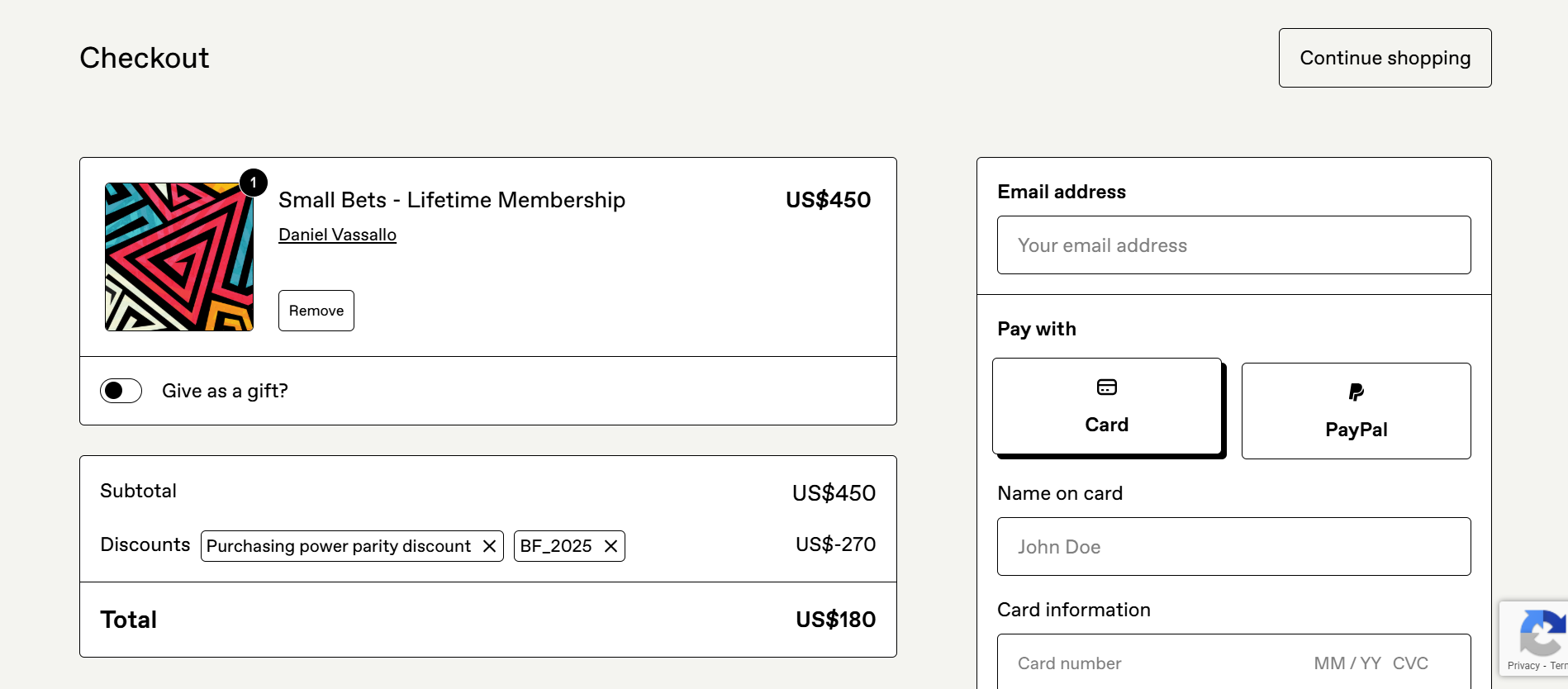
Task: Focus the email address field
Action: tap(1233, 245)
